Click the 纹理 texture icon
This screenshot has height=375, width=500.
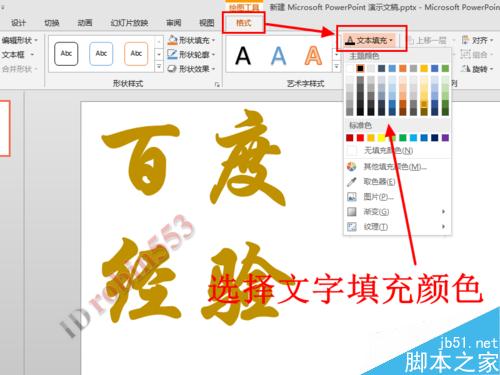352,227
